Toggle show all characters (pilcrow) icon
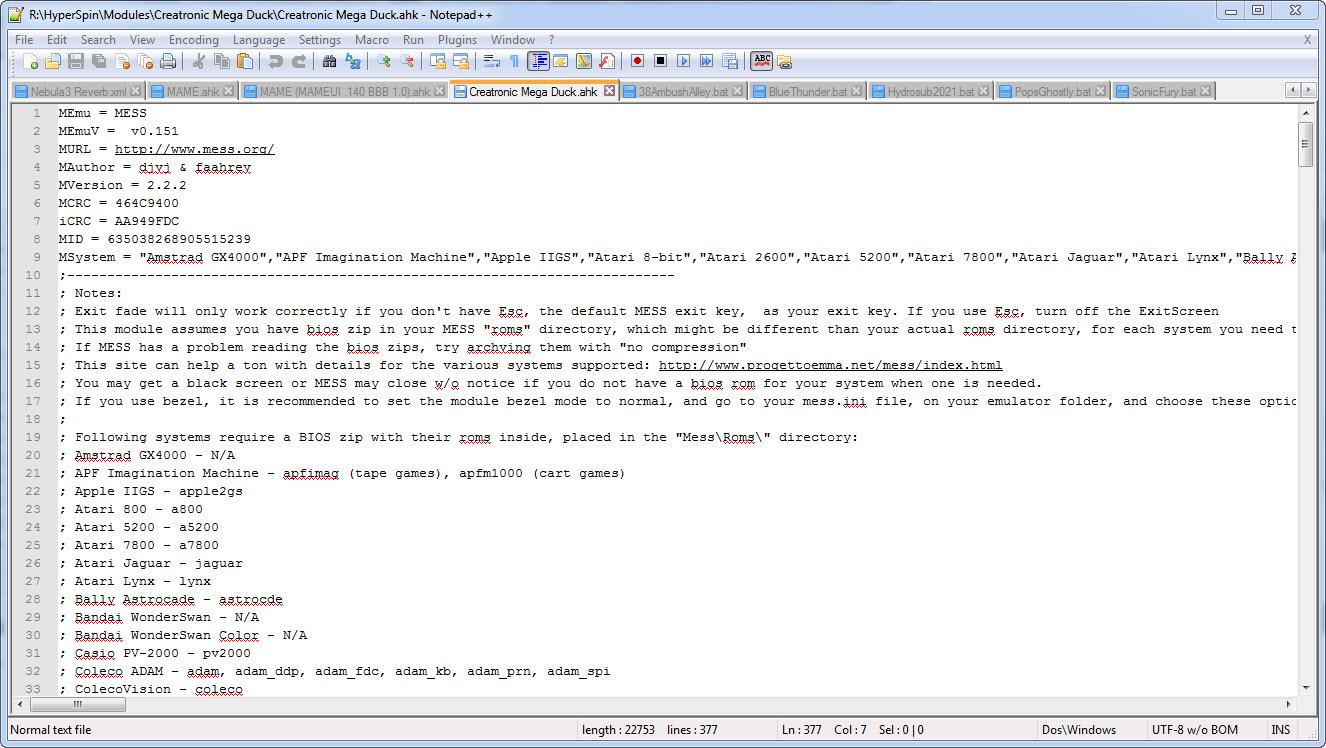This screenshot has width=1326, height=748. 514,61
